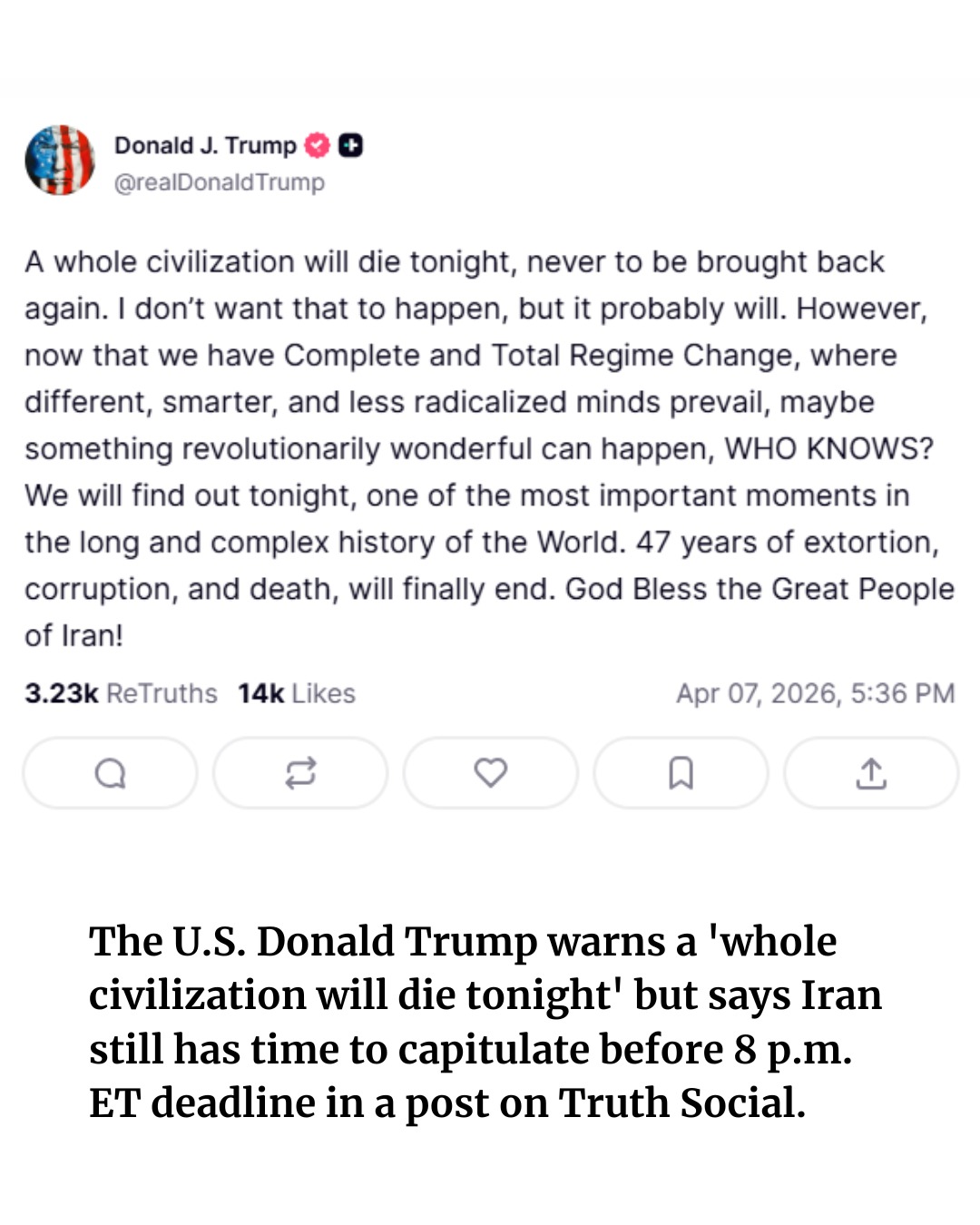Click the 'WHO KNOWS?' text in post
This screenshot has width=980, height=1225.
(x=828, y=449)
